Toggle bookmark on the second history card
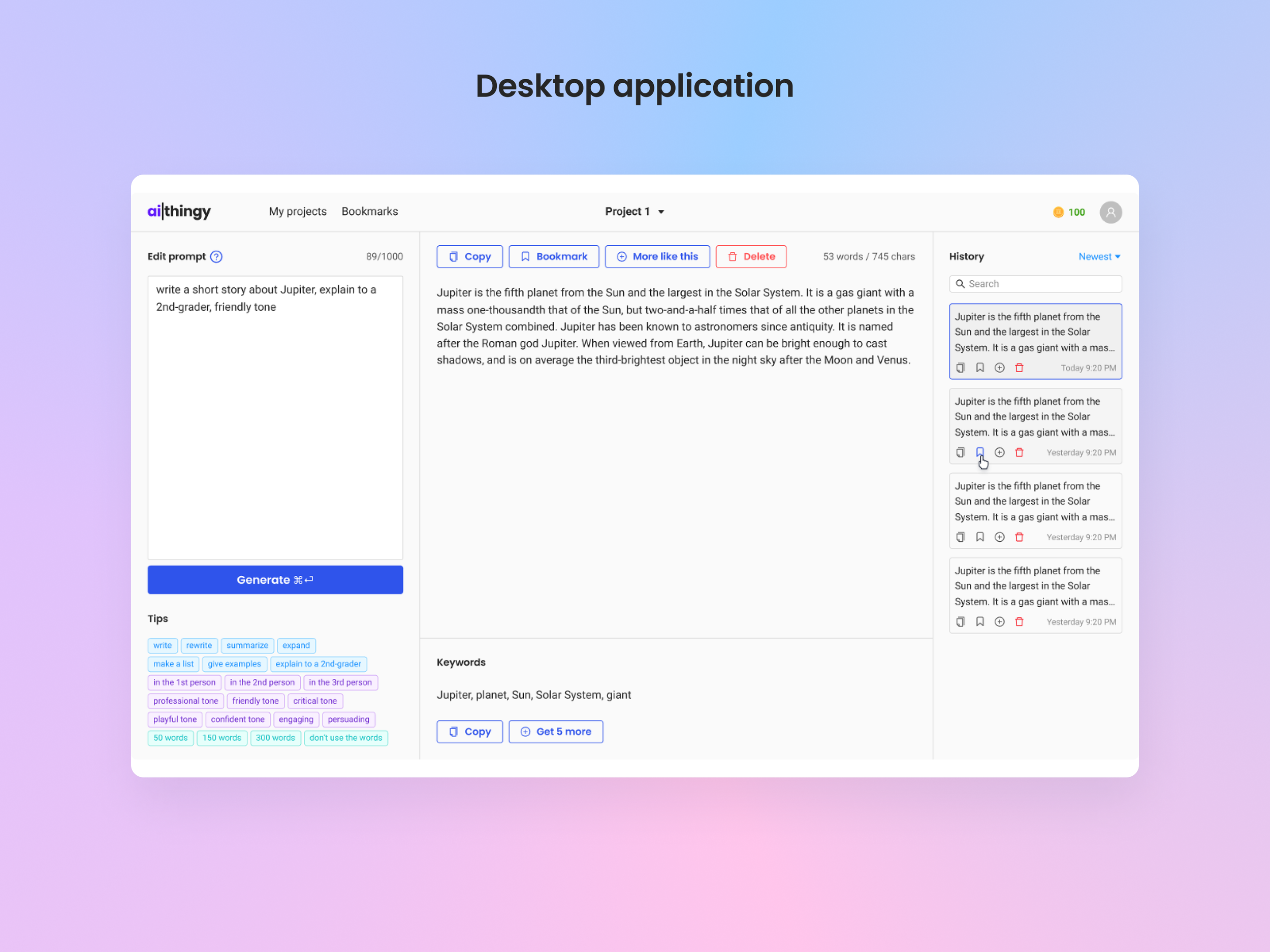Image resolution: width=1270 pixels, height=952 pixels. [980, 453]
